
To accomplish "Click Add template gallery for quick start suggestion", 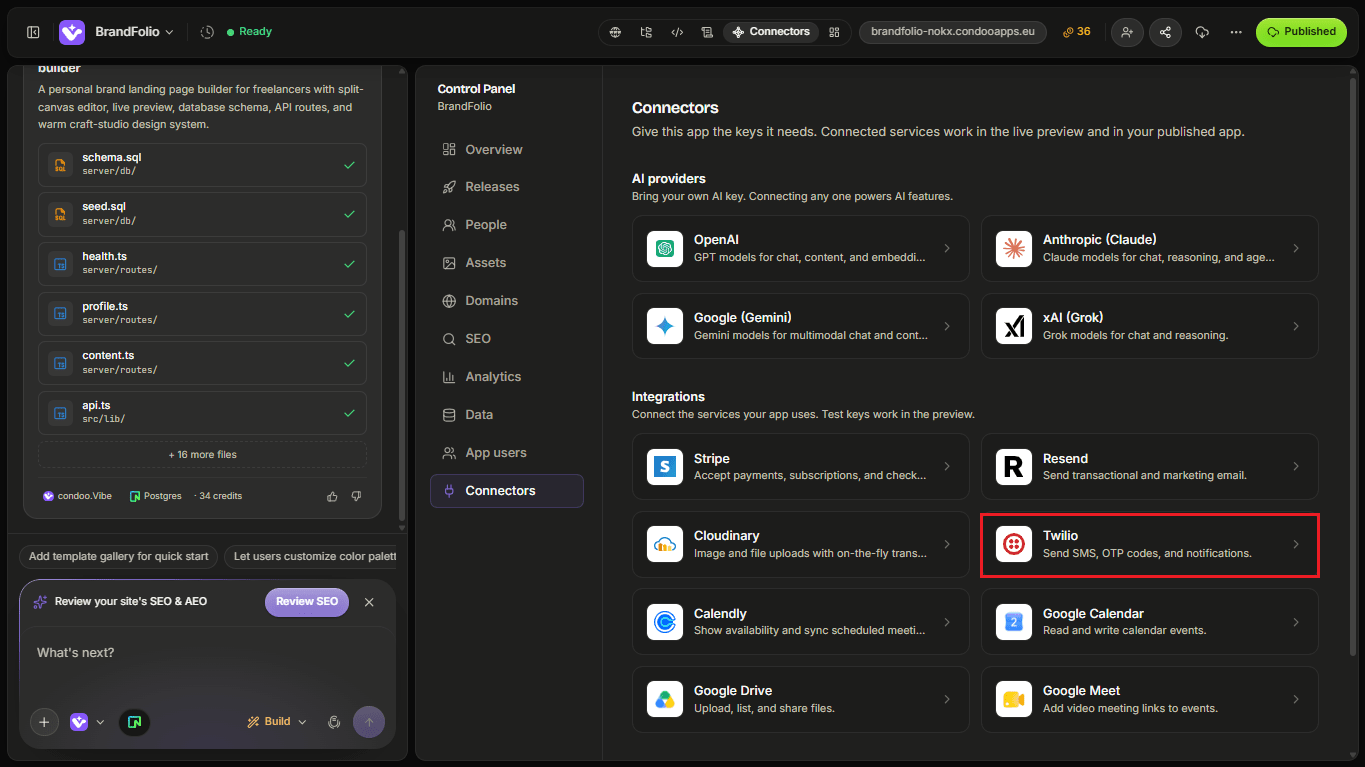I will 119,557.
